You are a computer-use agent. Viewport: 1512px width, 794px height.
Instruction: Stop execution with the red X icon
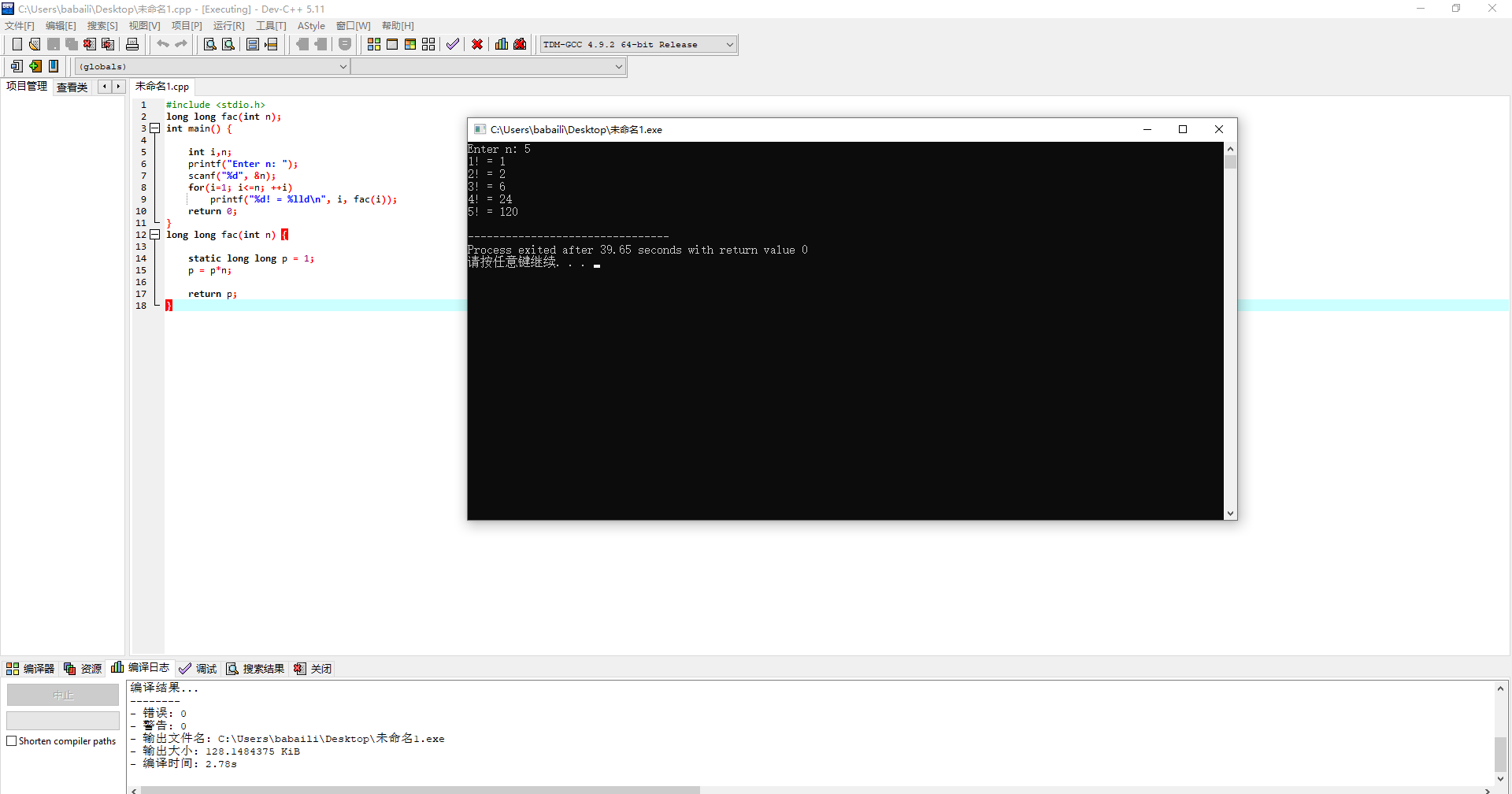[477, 44]
